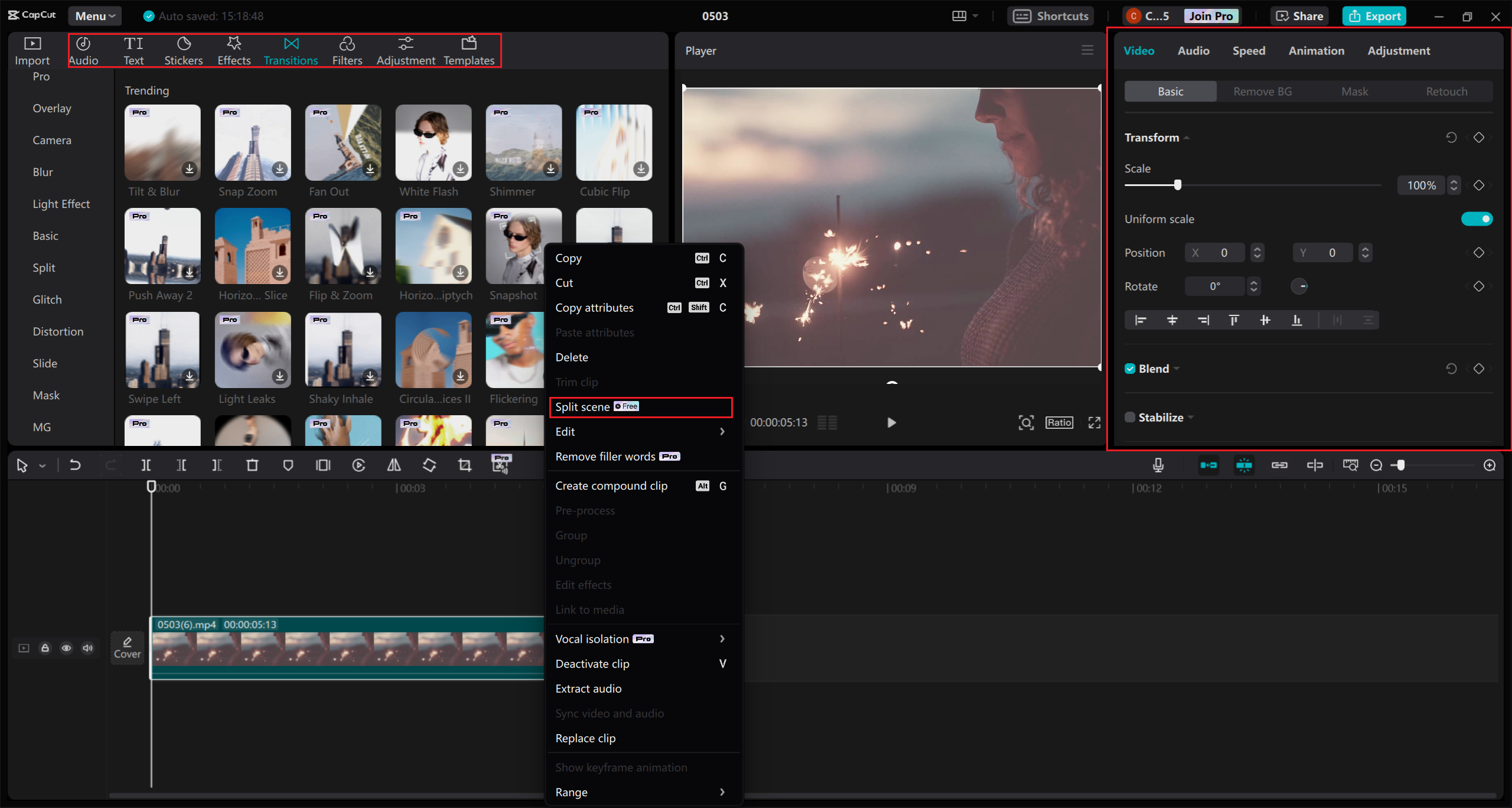The image size is (1512, 808).
Task: Open the select tool mode chevron
Action: (x=41, y=465)
